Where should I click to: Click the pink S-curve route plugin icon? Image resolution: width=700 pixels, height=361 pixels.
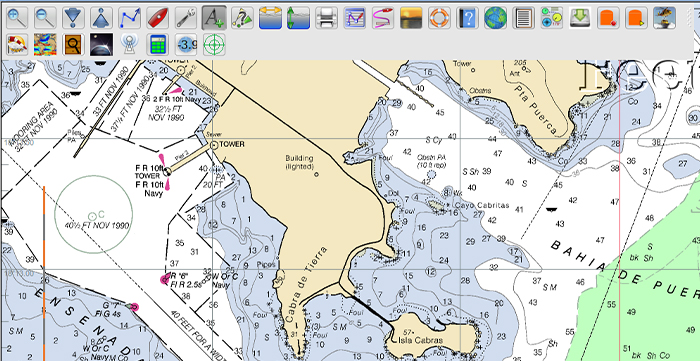pos(383,18)
